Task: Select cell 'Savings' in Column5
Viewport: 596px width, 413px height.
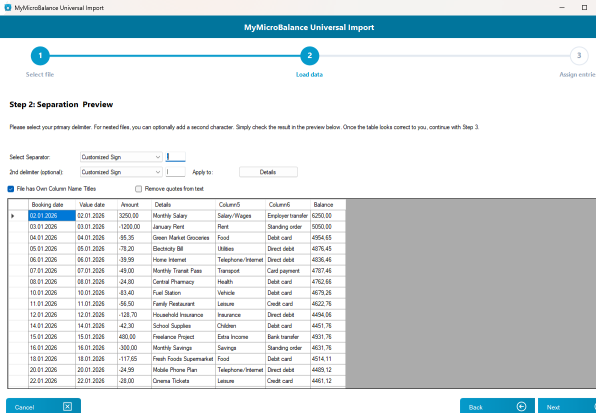Action: click(x=240, y=348)
